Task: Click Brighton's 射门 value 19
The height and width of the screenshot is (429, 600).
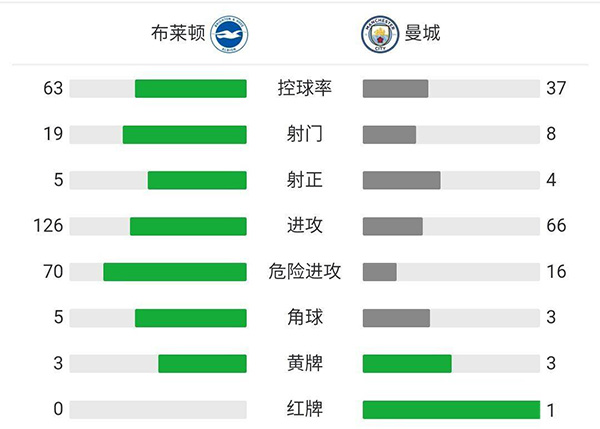Action: coord(53,134)
